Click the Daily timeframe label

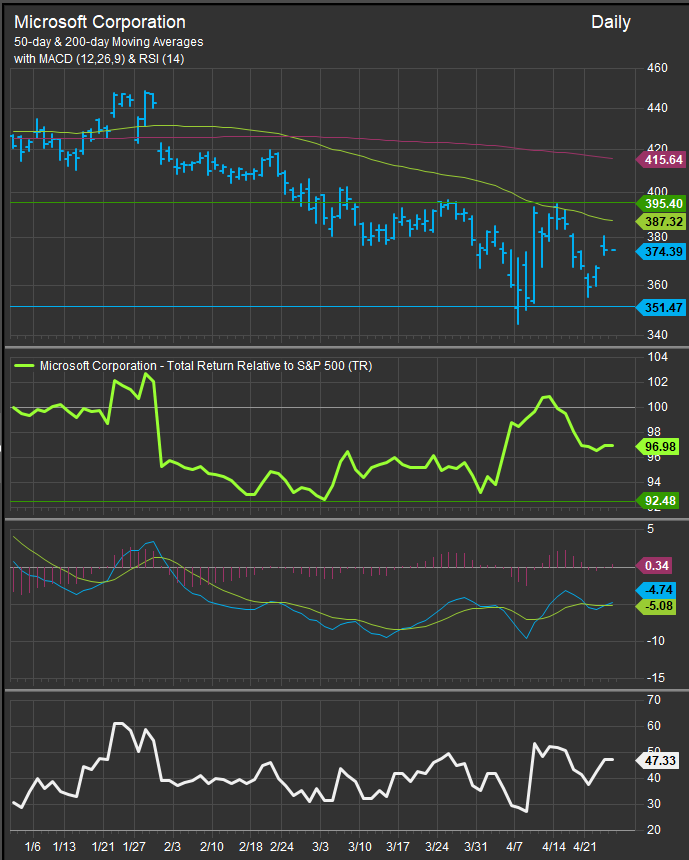(x=611, y=22)
